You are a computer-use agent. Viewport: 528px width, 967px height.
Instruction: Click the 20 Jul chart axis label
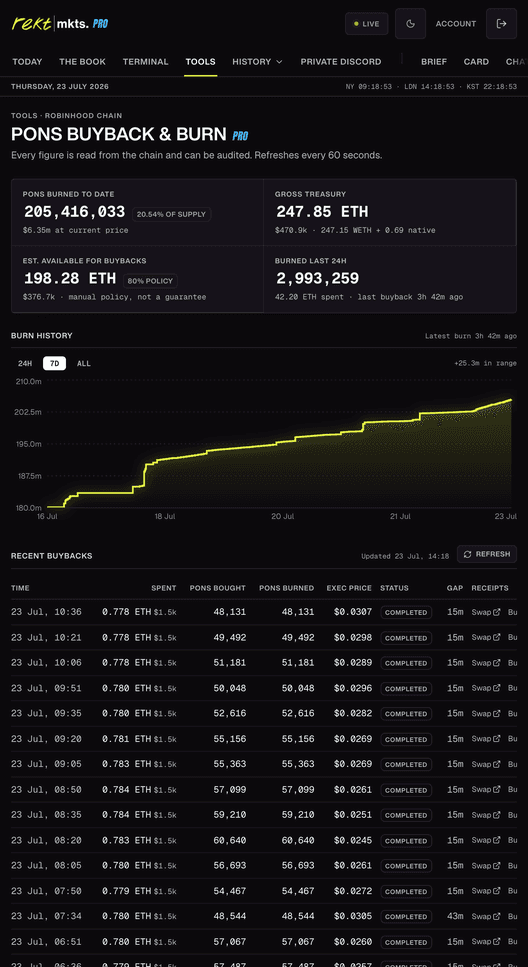(x=283, y=516)
